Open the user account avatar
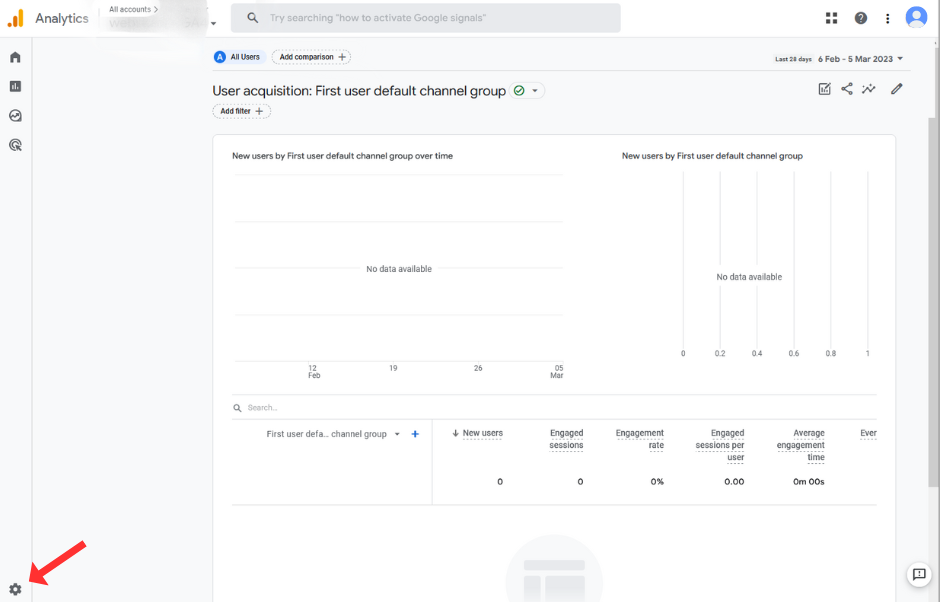This screenshot has width=940, height=602. coord(916,17)
